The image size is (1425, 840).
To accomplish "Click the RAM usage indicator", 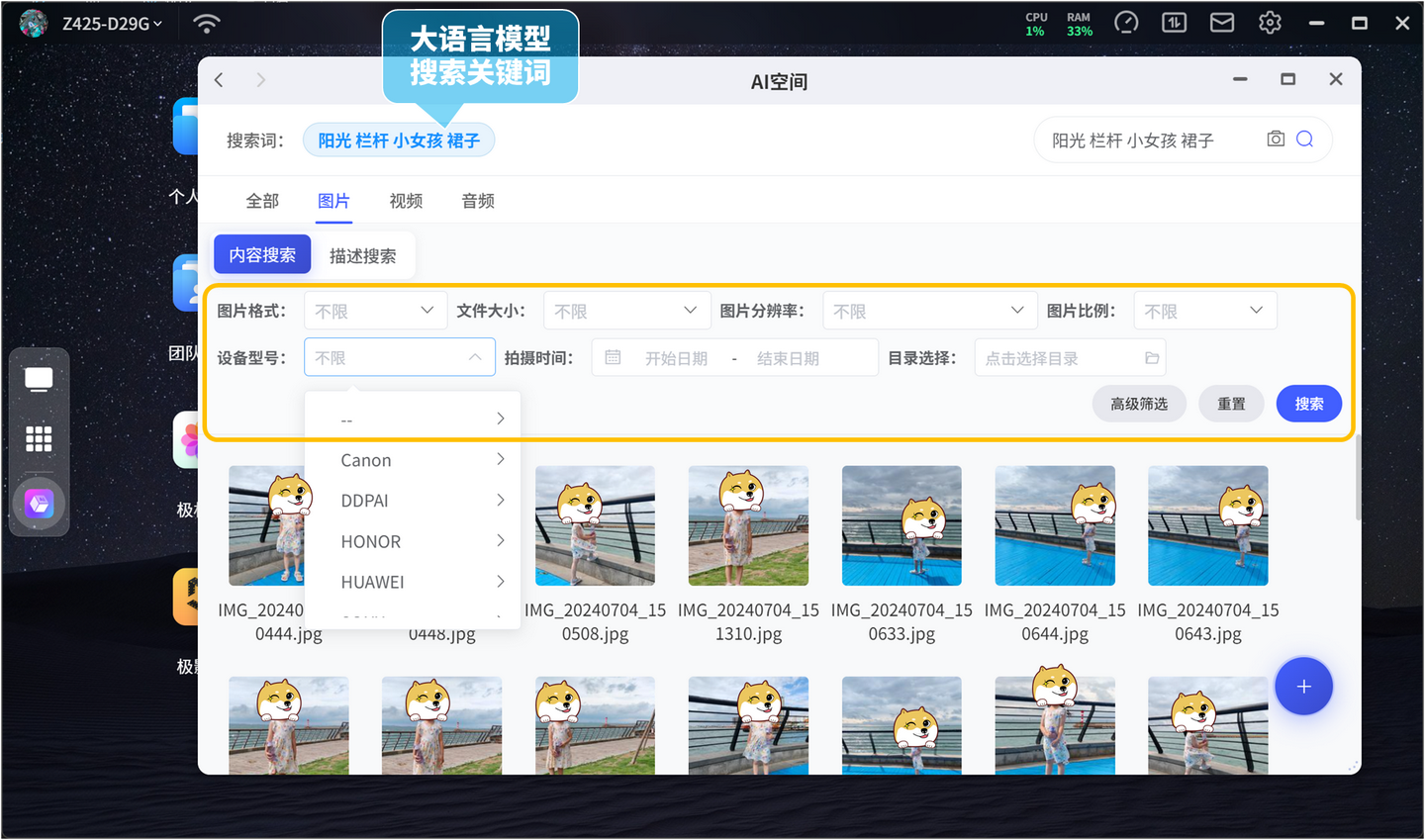I will coord(1080,24).
